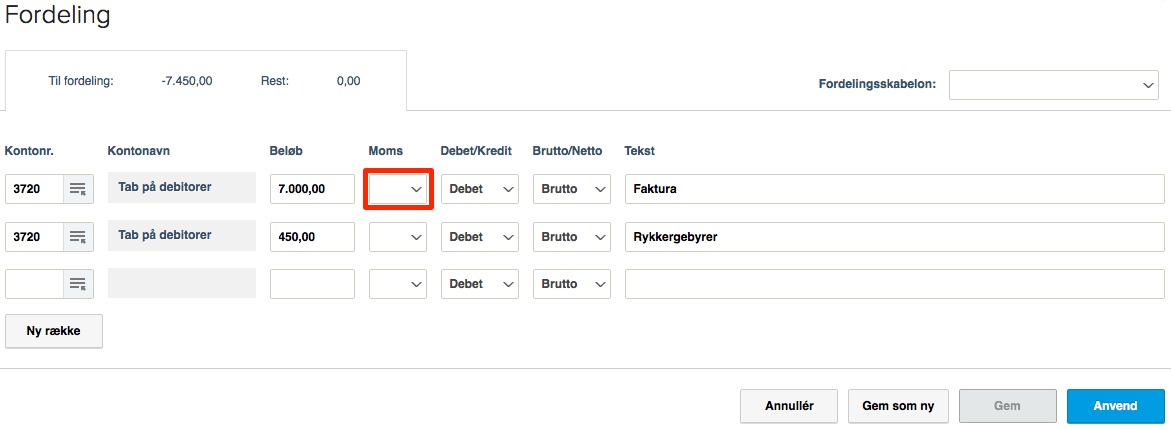Open Debet/Kredit dropdown in the Faktura row
Screen dimensions: 1171x430
pyautogui.click(x=480, y=189)
